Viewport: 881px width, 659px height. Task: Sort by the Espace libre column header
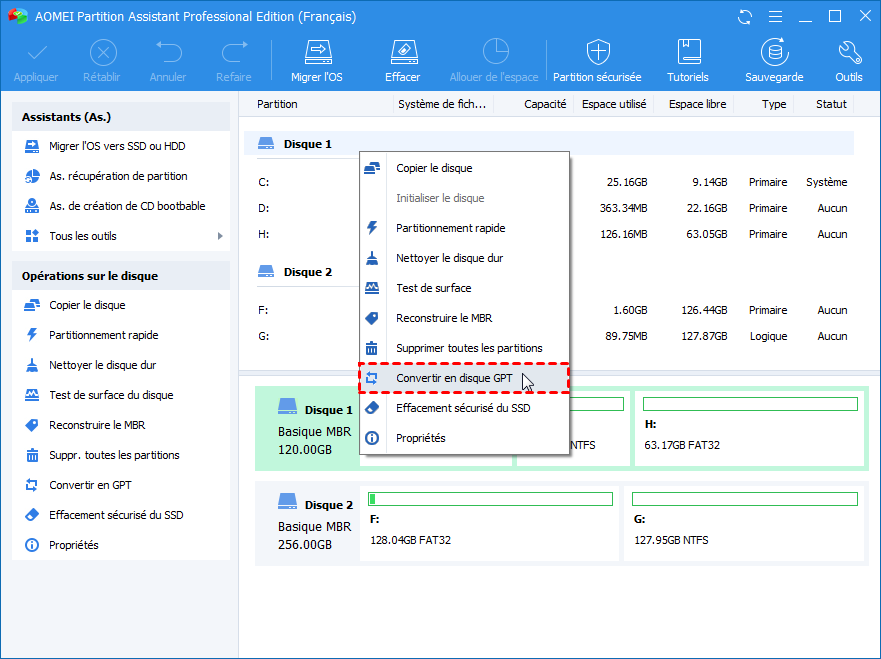697,104
